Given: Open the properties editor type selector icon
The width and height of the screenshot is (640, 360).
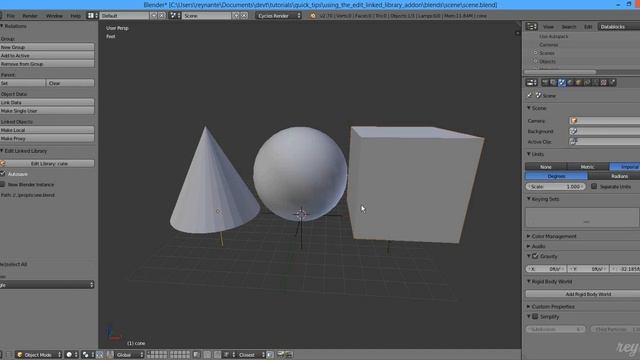Looking at the screenshot, I should click(x=531, y=82).
